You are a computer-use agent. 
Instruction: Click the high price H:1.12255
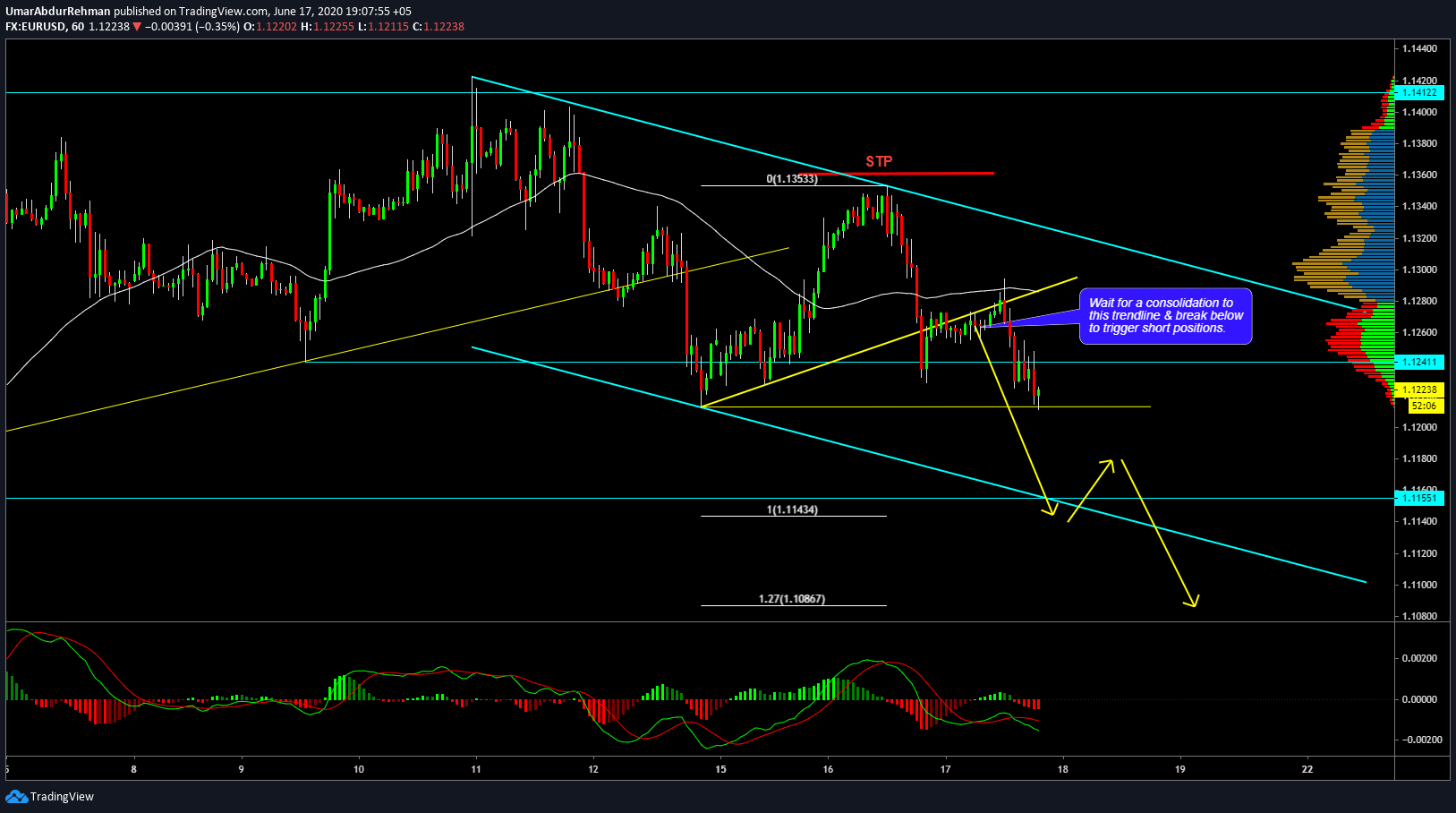(328, 27)
